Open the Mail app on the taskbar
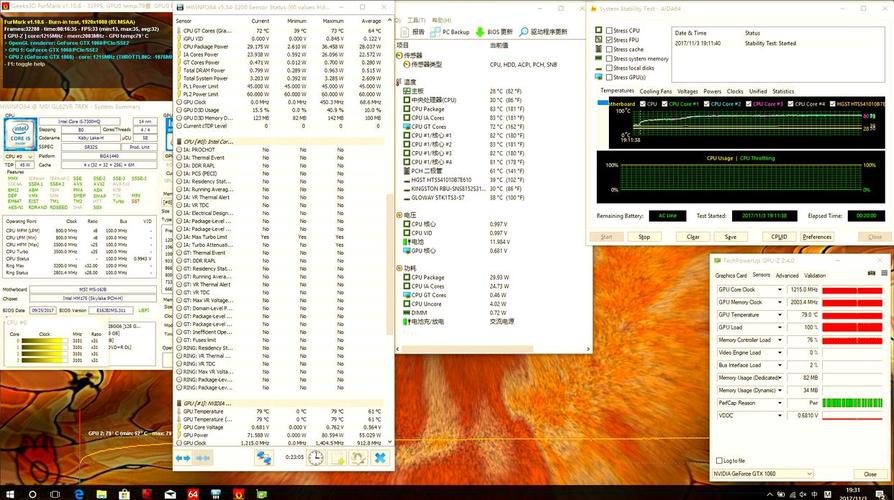Image resolution: width=894 pixels, height=500 pixels. 170,494
